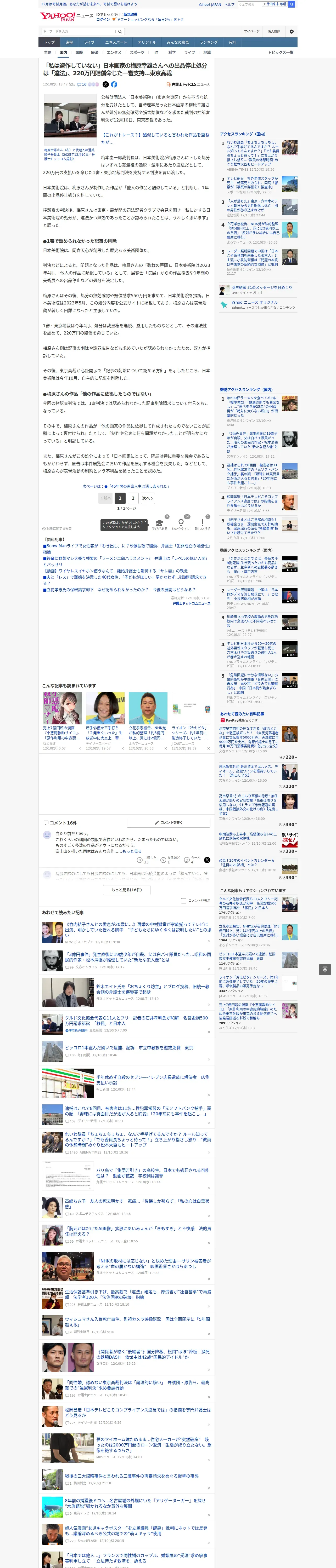336x1568 pixels.
Task: Open the トピックス一覧 link
Action: [x=281, y=52]
